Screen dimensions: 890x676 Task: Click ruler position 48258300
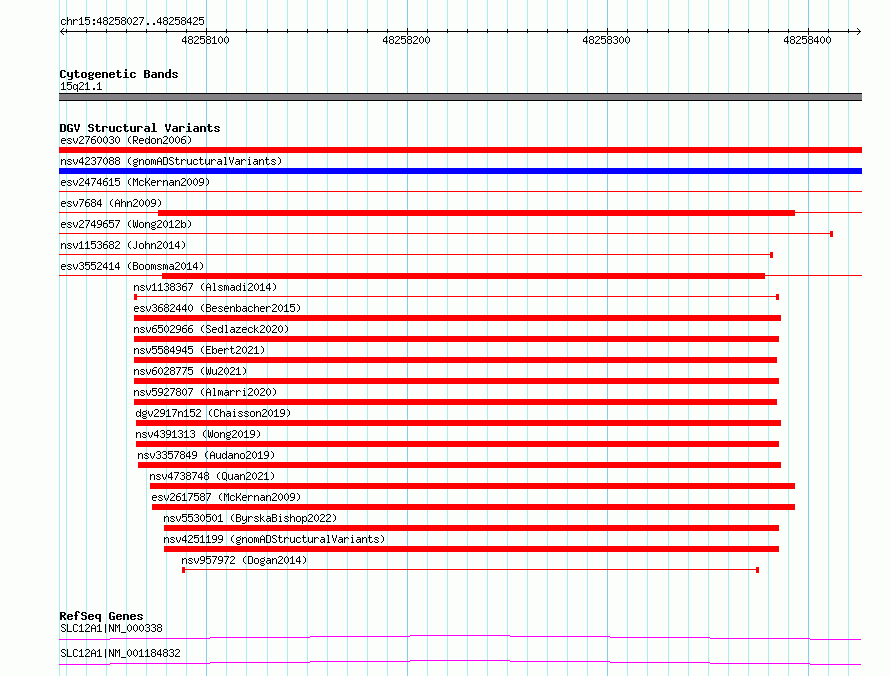tap(606, 40)
